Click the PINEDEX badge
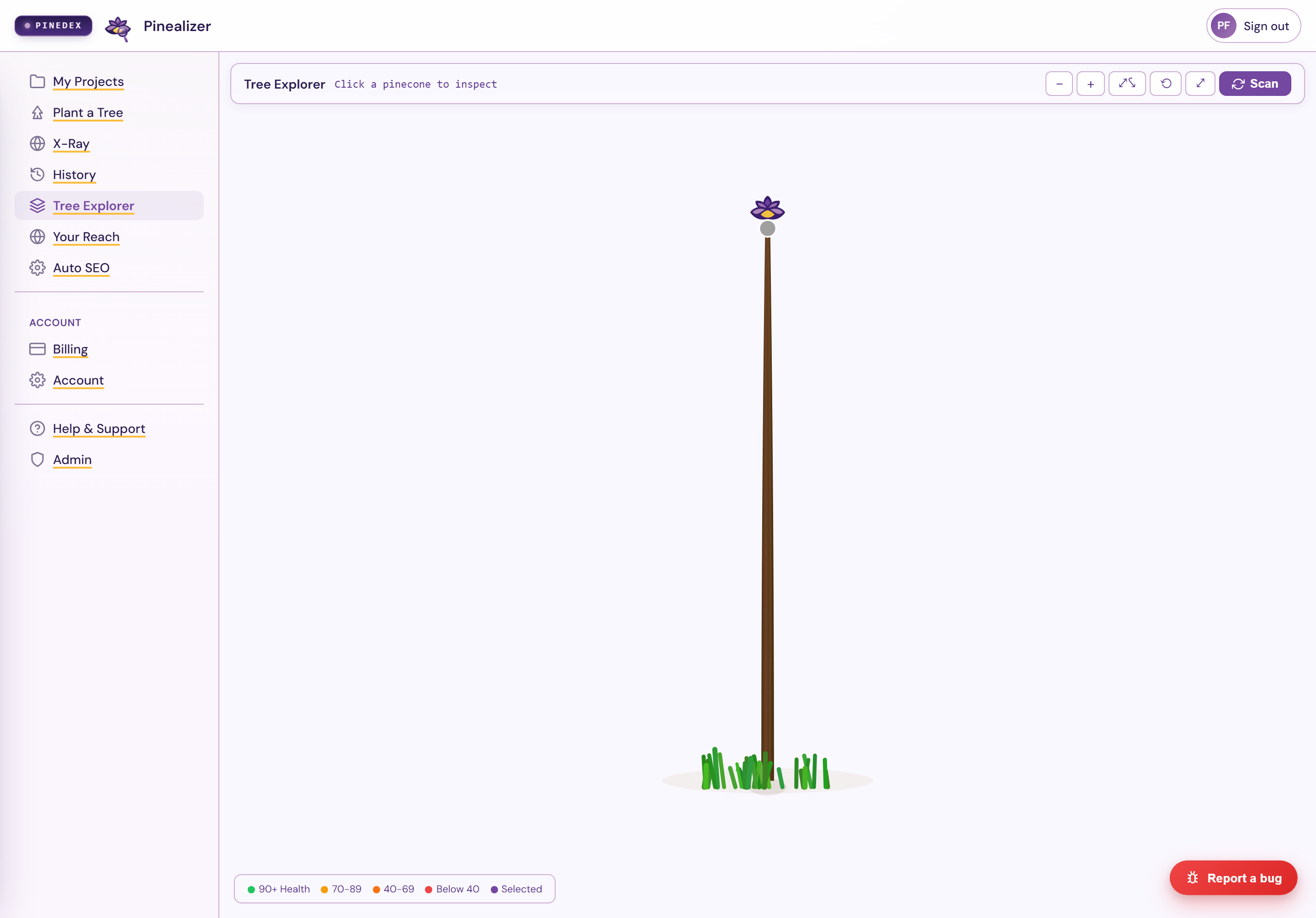 point(53,25)
